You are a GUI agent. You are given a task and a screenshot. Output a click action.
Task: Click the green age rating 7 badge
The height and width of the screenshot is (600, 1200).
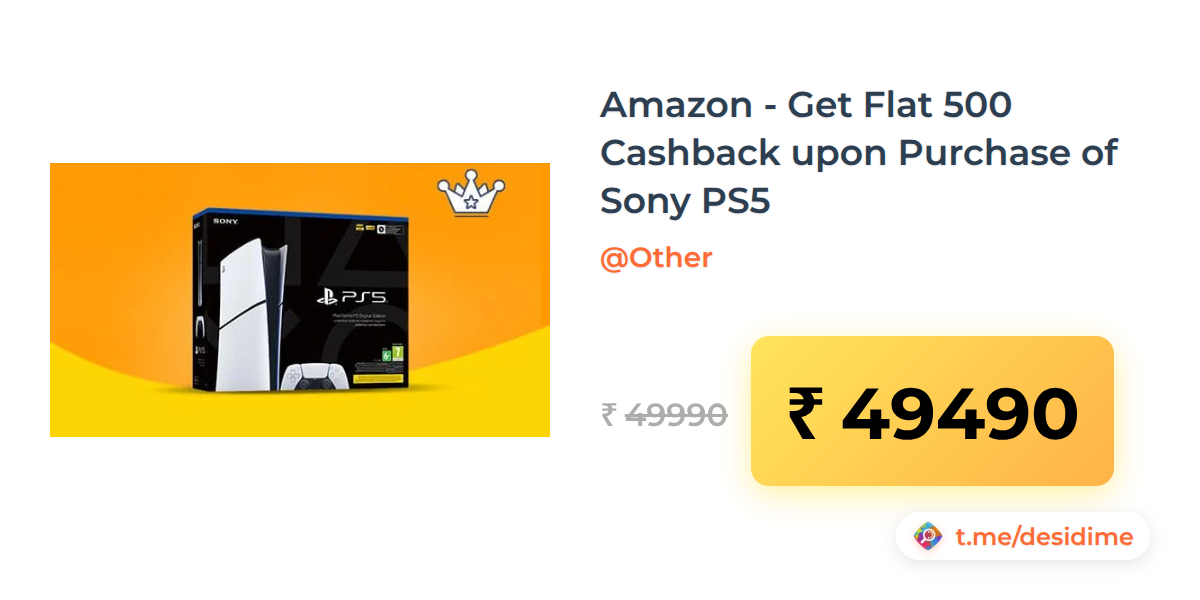point(399,353)
